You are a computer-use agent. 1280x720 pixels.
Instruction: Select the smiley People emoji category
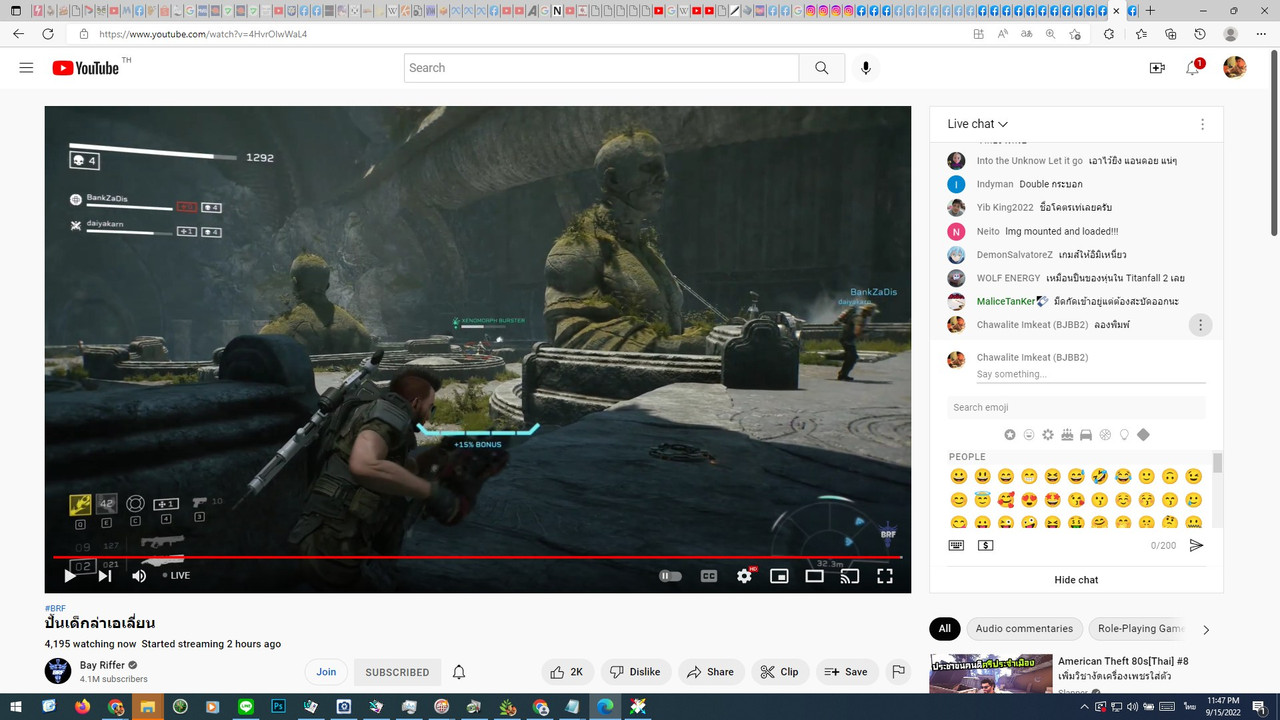(x=1029, y=435)
